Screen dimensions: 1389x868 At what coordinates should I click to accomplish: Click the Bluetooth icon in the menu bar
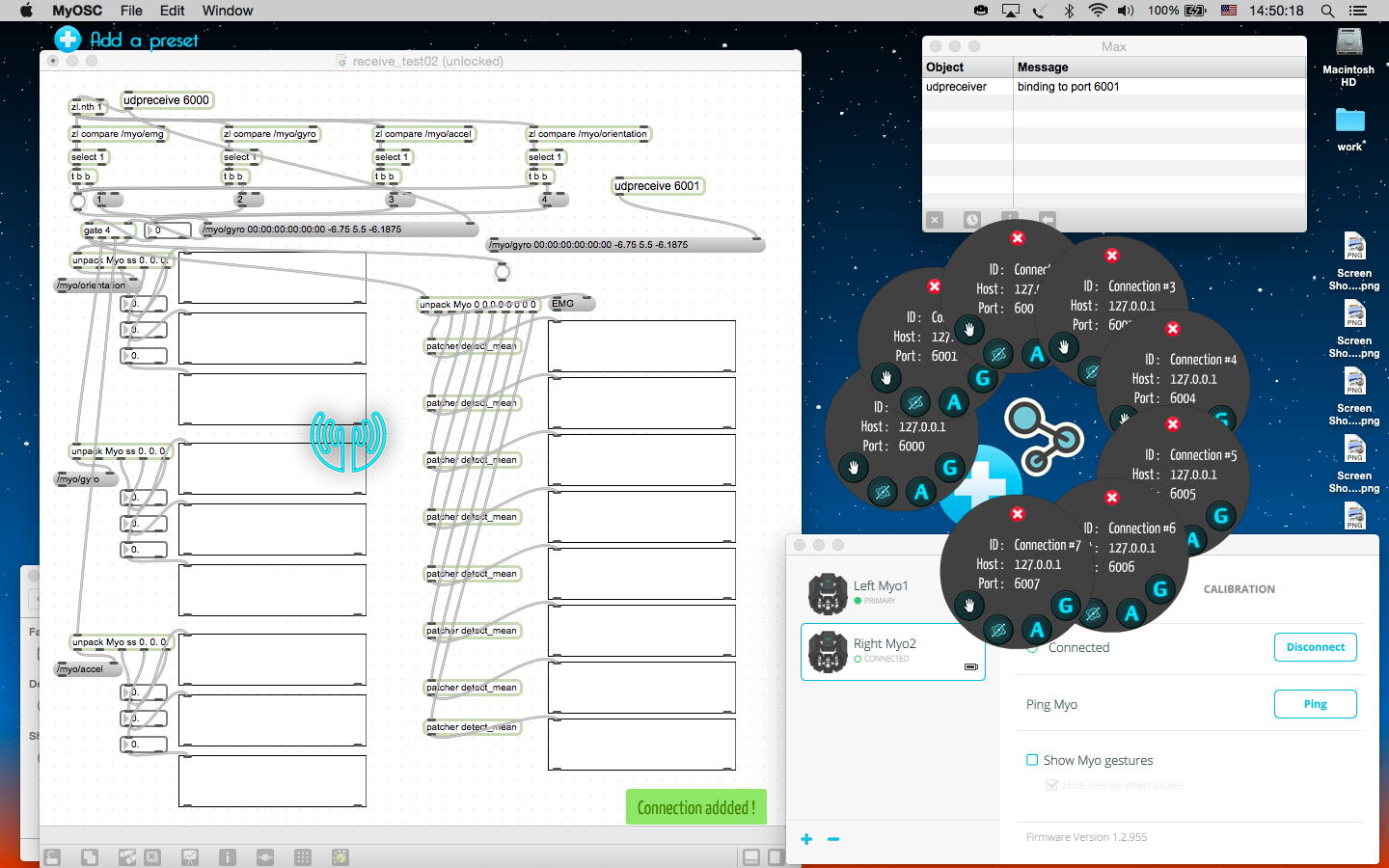click(x=1069, y=11)
